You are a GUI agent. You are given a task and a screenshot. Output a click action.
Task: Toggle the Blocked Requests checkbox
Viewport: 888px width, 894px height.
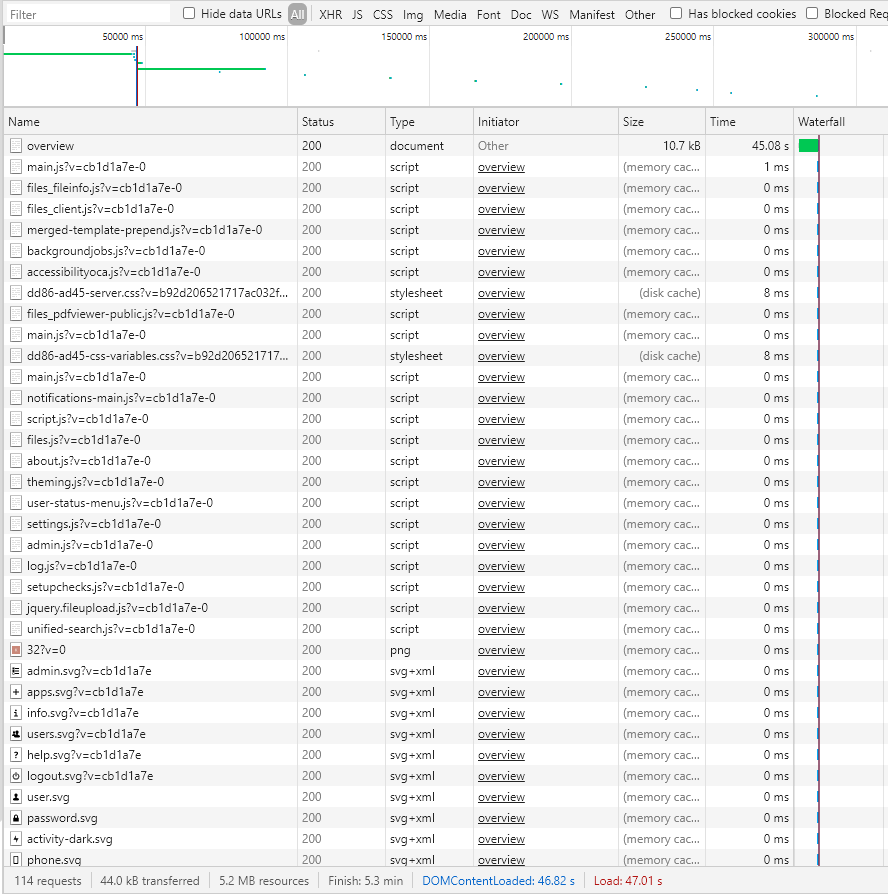(812, 13)
